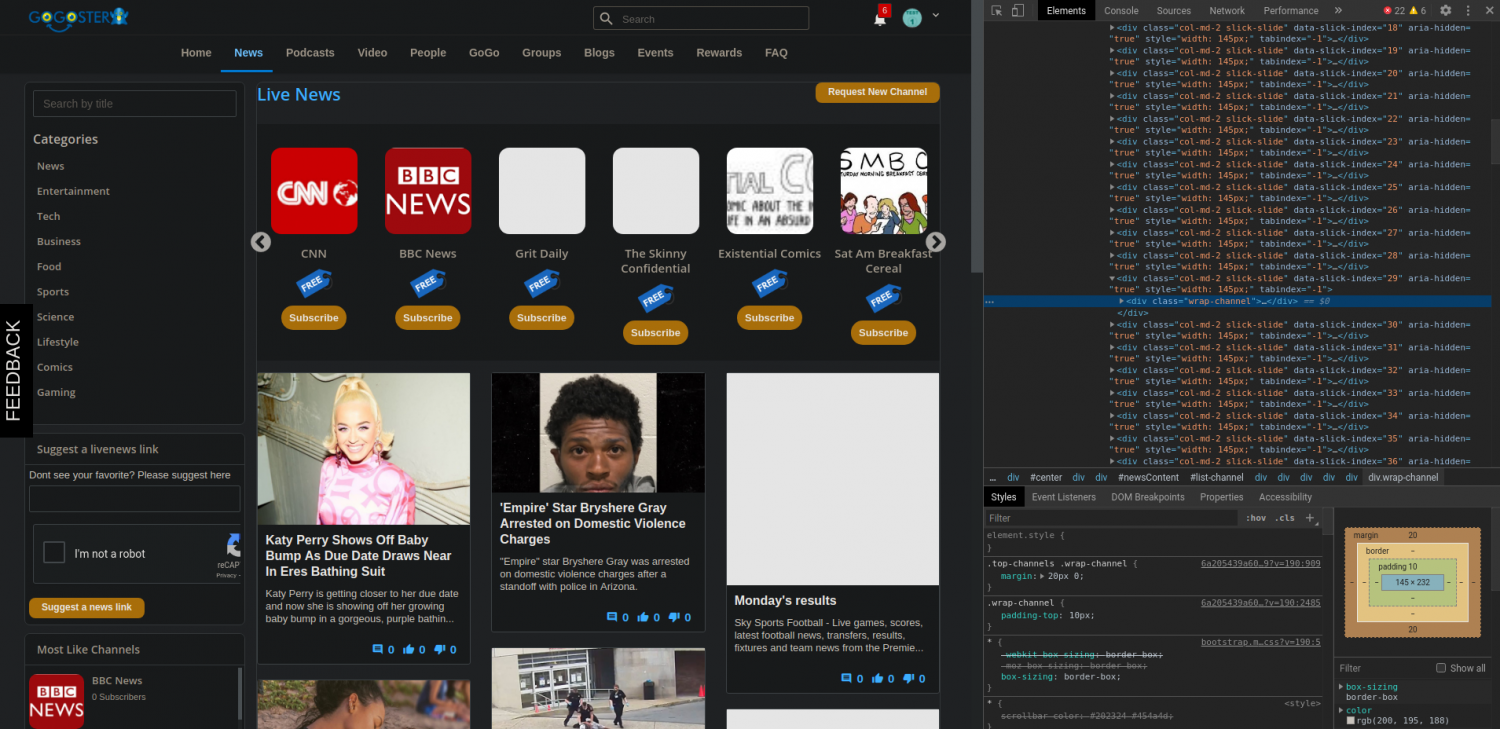Focus the Search by title field
The height and width of the screenshot is (729, 1500).
[135, 104]
